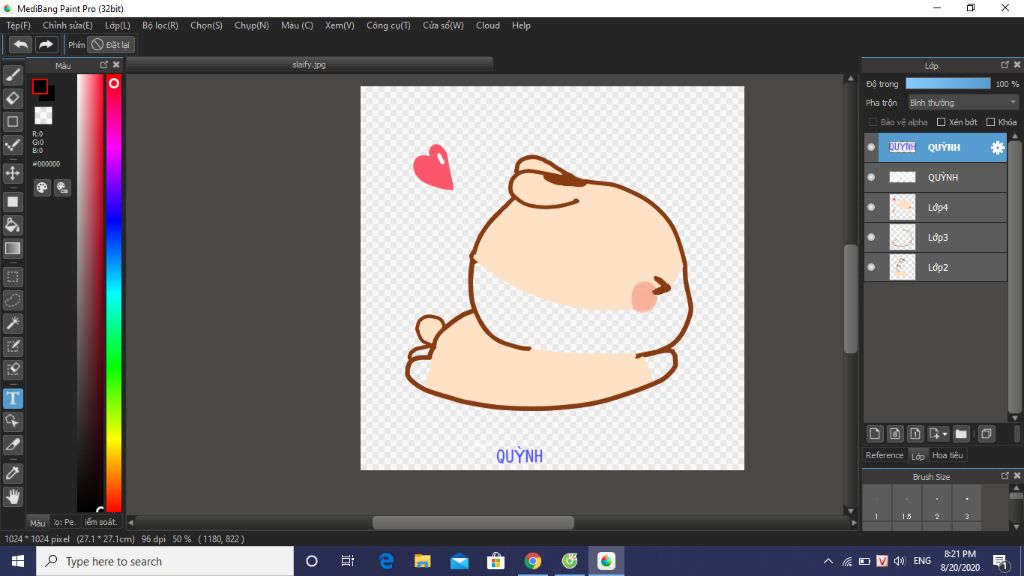Hide the Lớp3 layer

[x=871, y=238]
